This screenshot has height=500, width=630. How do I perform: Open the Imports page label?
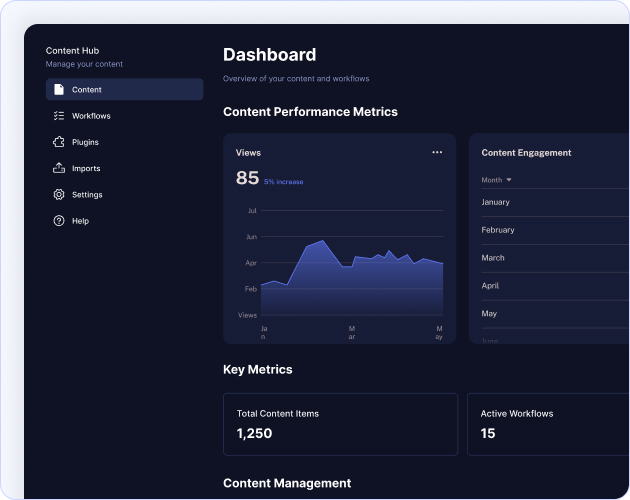pyautogui.click(x=86, y=168)
